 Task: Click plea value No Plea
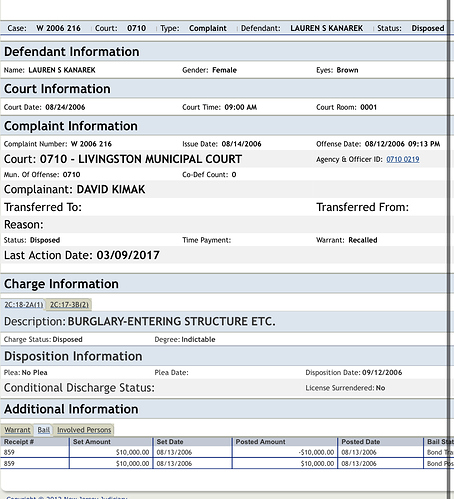pyautogui.click(x=35, y=373)
